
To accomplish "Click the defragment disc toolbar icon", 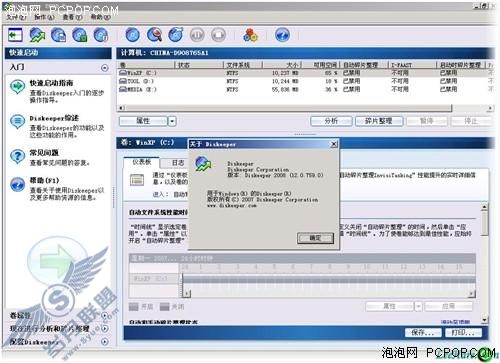I will [176, 35].
